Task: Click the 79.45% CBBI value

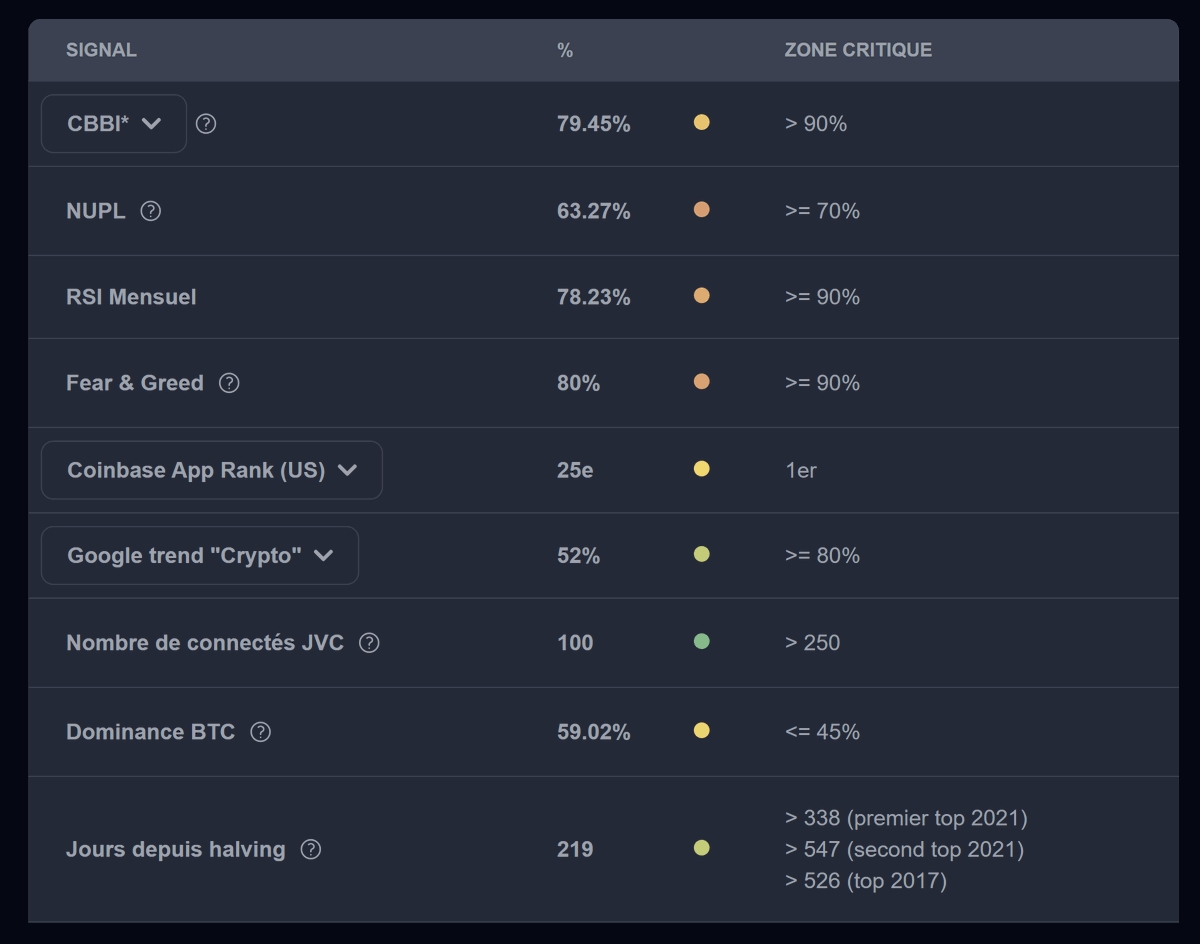Action: 594,124
